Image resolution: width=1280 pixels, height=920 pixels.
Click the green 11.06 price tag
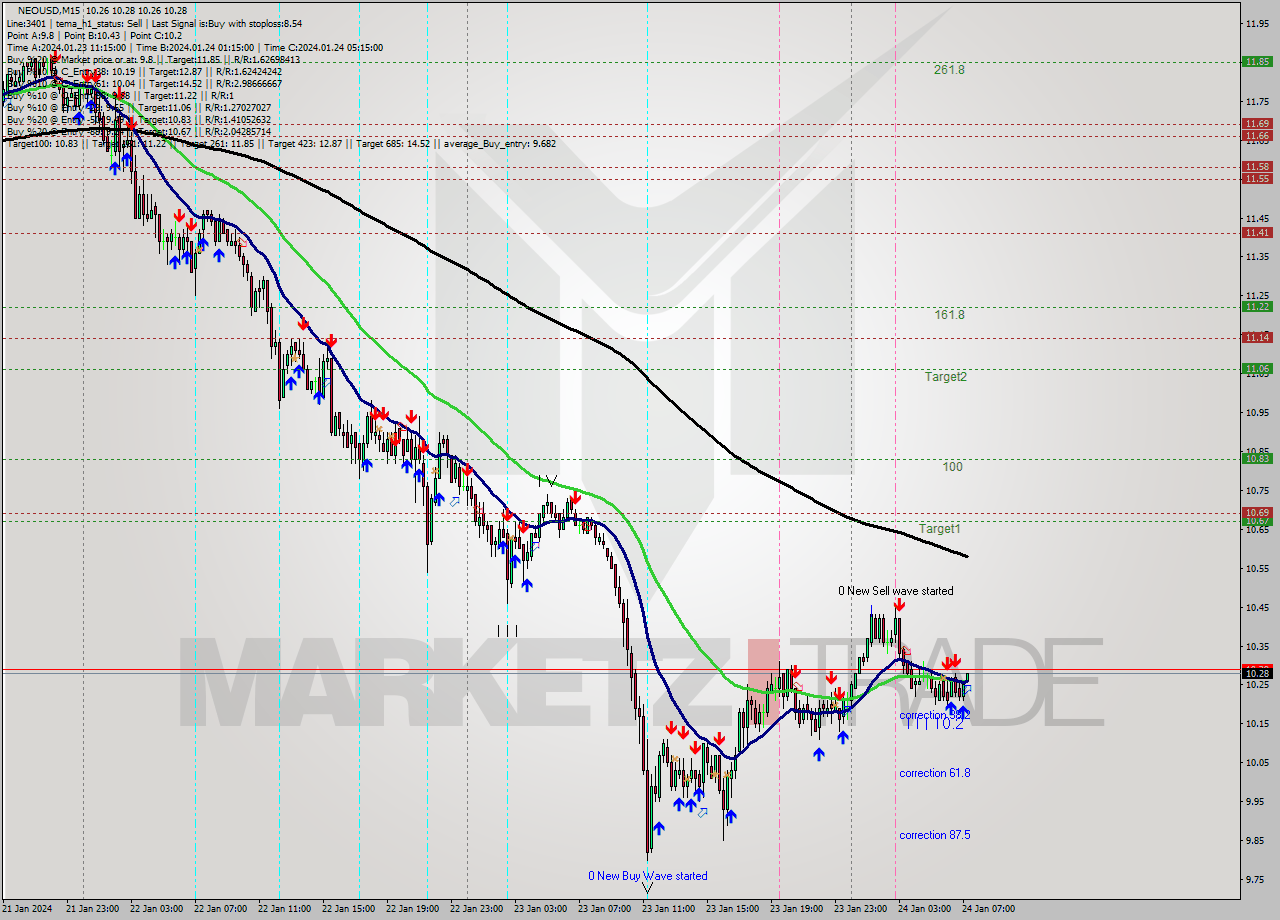(1256, 368)
